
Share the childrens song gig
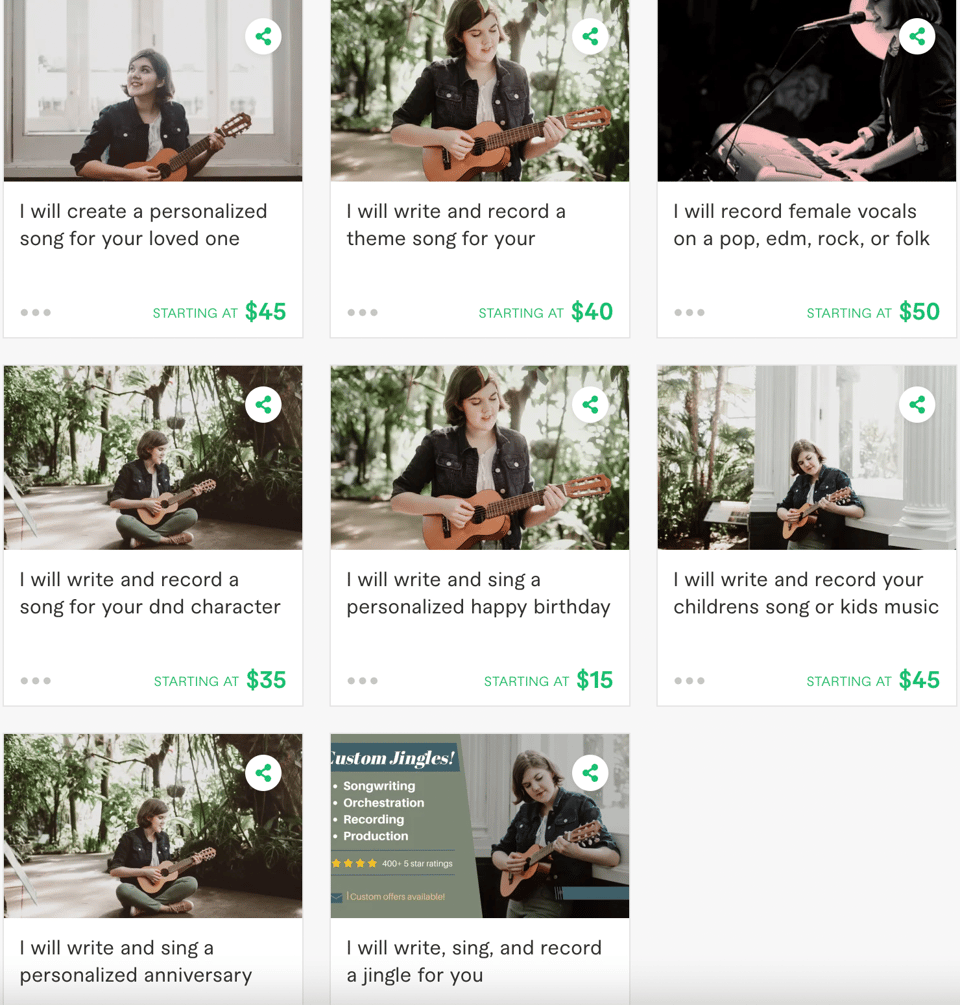point(917,405)
